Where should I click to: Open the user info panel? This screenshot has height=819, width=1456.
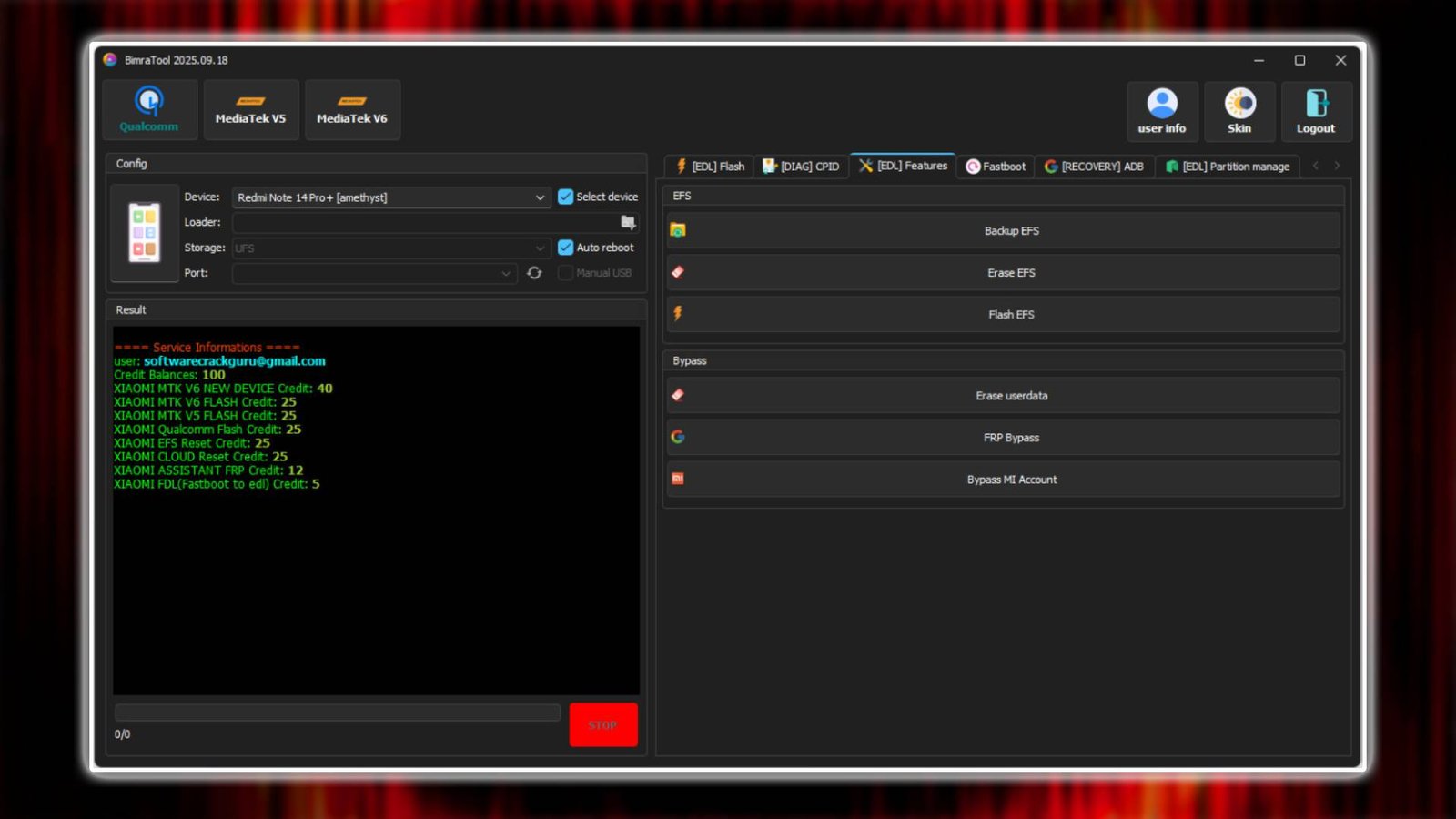1161,110
